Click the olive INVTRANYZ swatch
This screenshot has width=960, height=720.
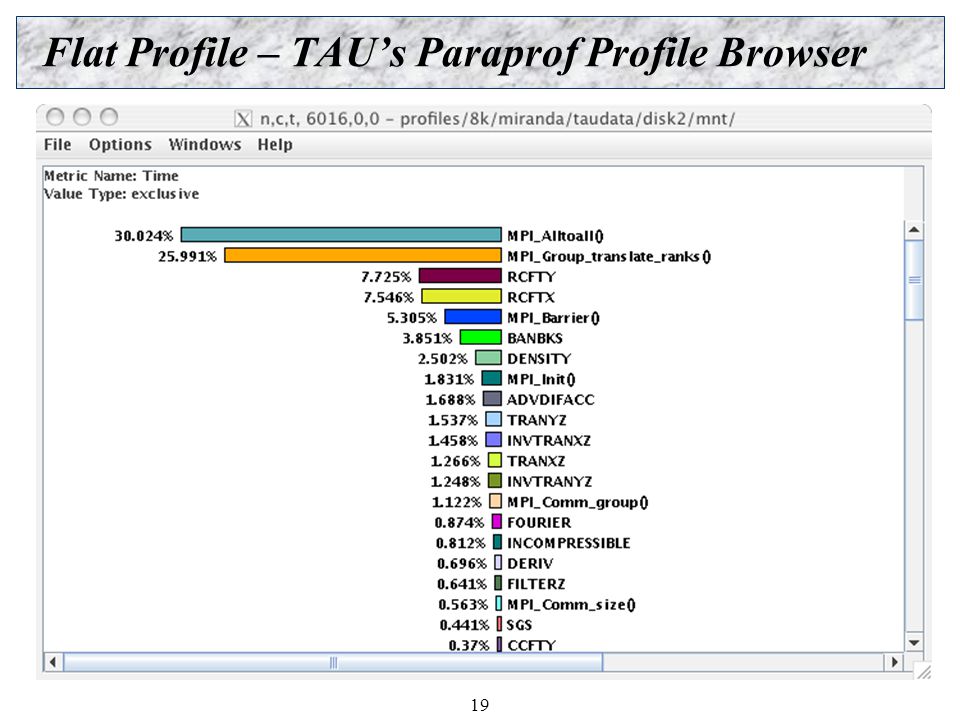(495, 481)
